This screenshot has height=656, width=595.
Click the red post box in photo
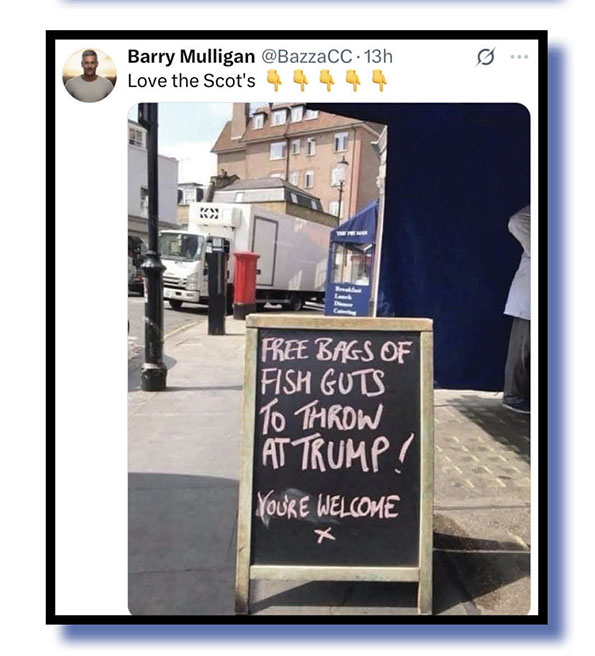(x=246, y=284)
